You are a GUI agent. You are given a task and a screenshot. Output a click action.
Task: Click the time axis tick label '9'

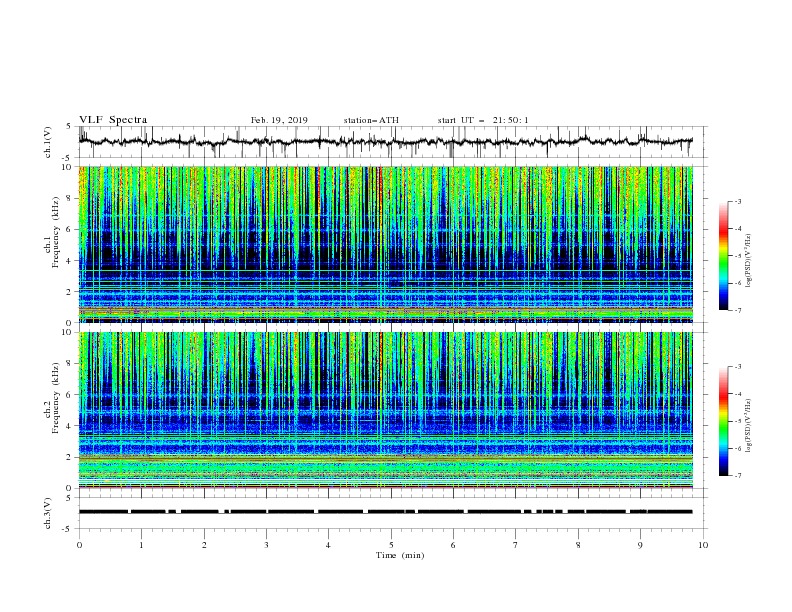pos(640,545)
